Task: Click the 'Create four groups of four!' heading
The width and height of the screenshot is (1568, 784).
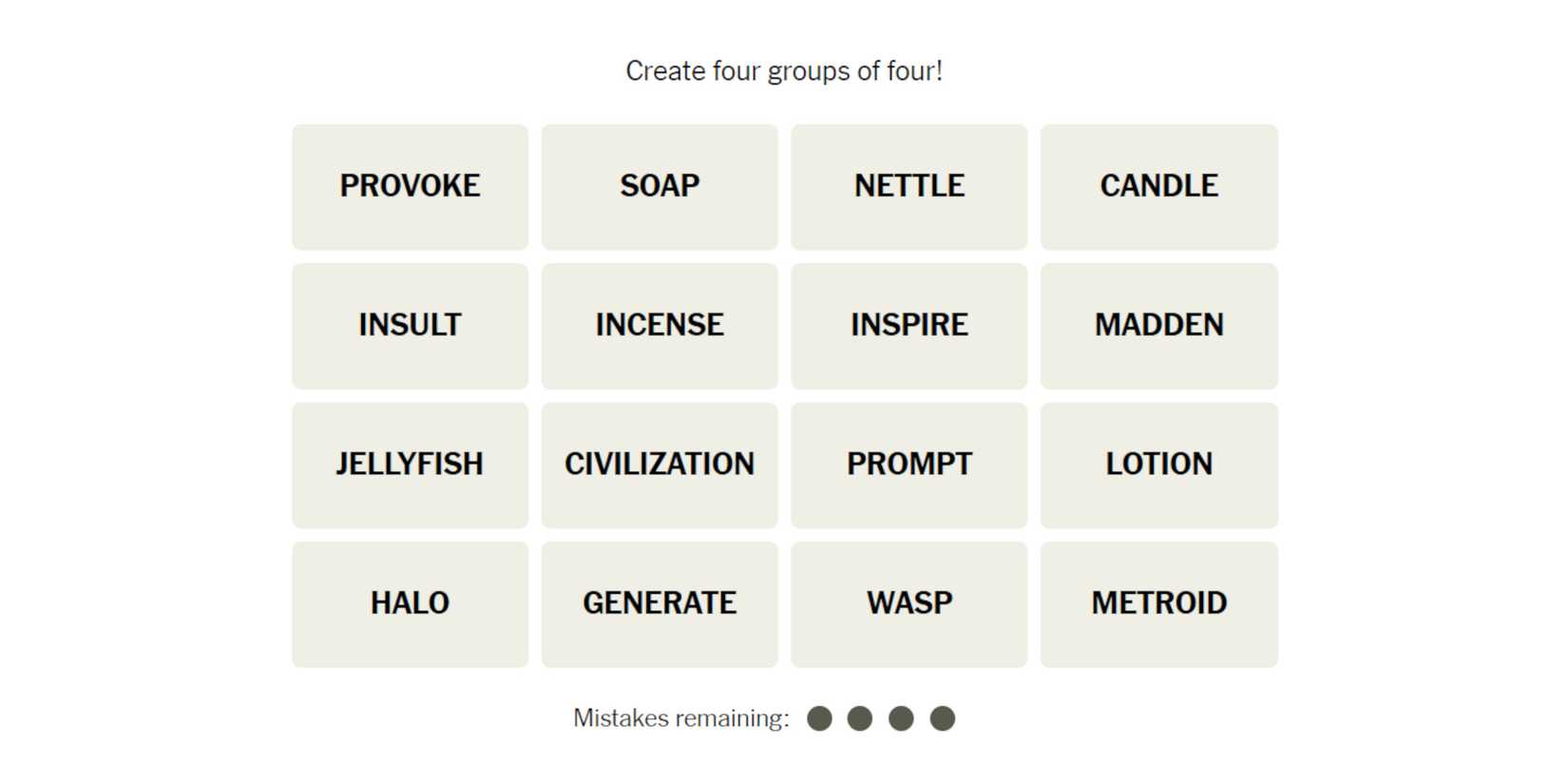Action: (783, 71)
